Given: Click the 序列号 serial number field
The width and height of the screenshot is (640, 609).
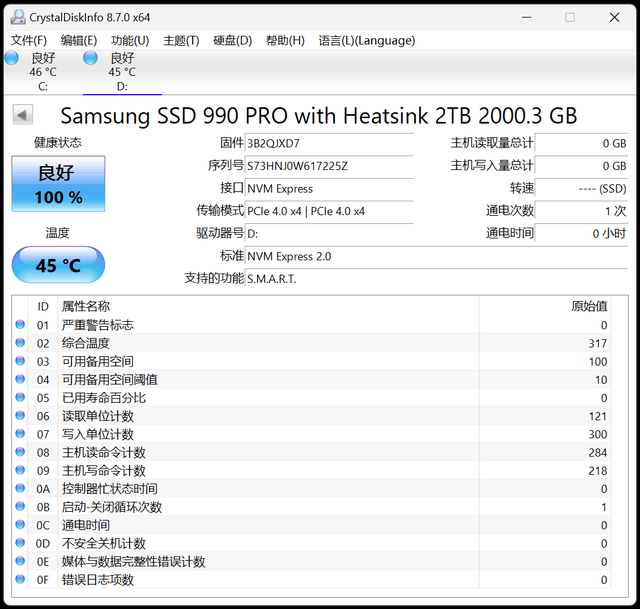Looking at the screenshot, I should pyautogui.click(x=329, y=166).
